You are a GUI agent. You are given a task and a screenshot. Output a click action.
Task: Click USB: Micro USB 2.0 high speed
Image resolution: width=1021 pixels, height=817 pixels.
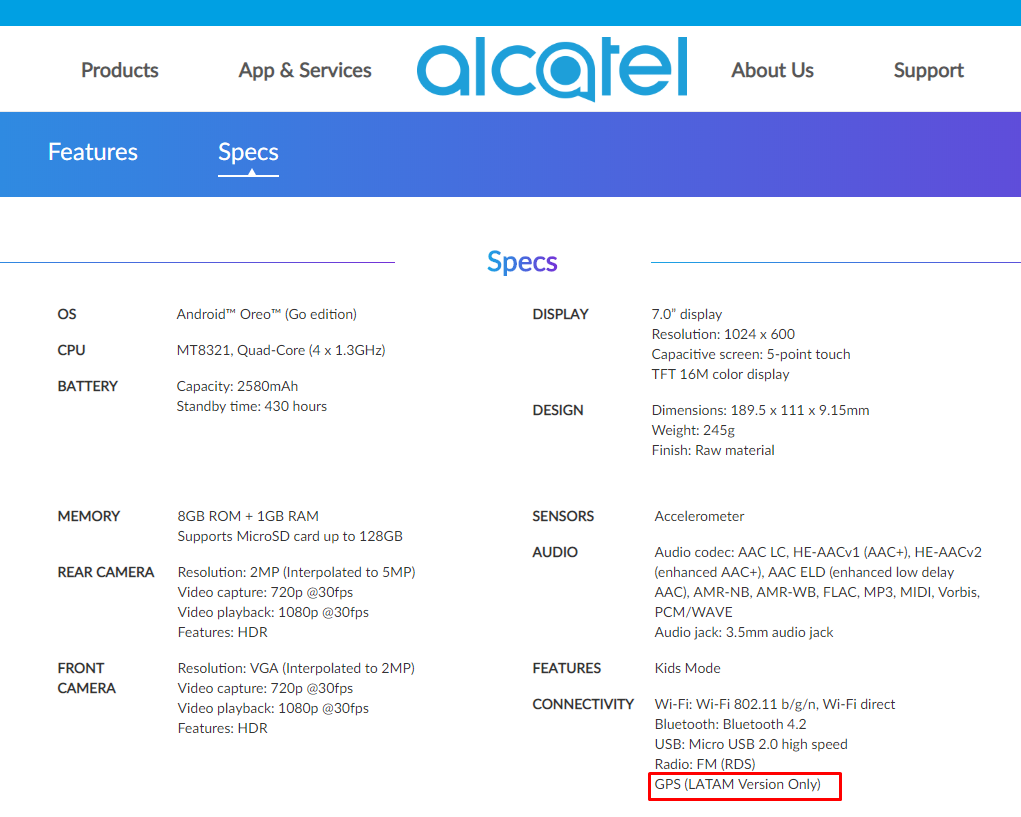(x=751, y=744)
